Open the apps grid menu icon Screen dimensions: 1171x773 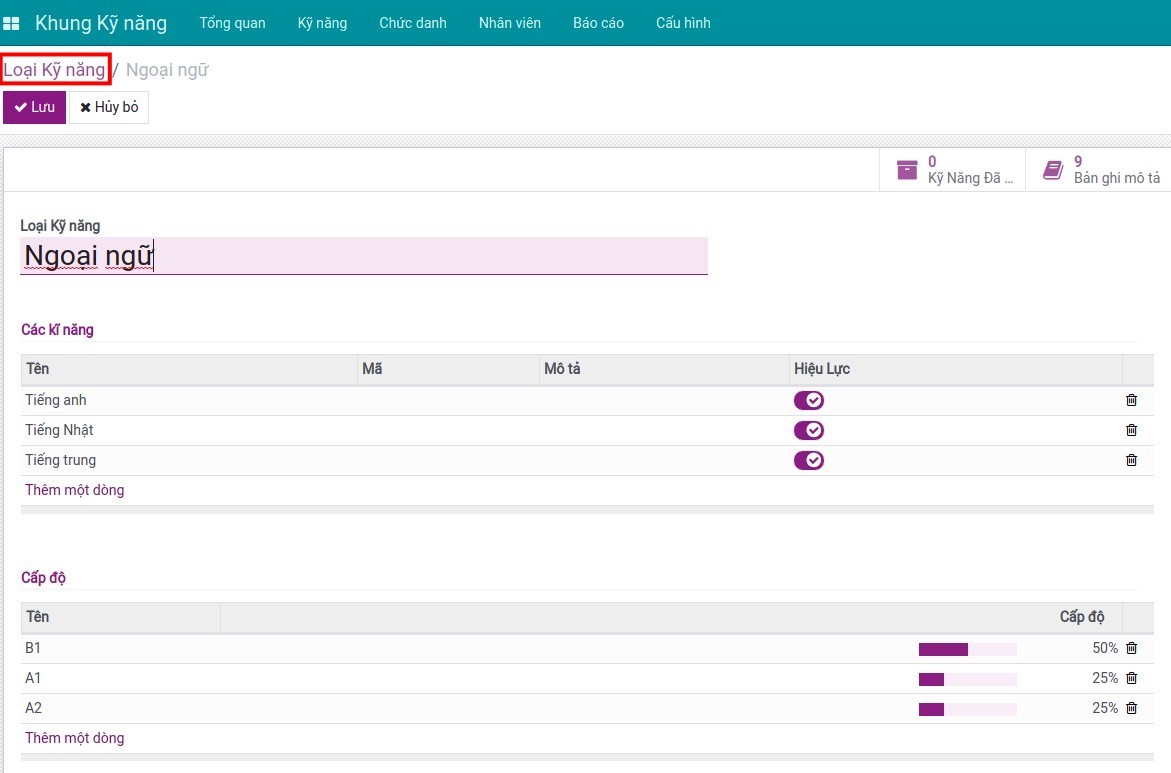coord(12,23)
